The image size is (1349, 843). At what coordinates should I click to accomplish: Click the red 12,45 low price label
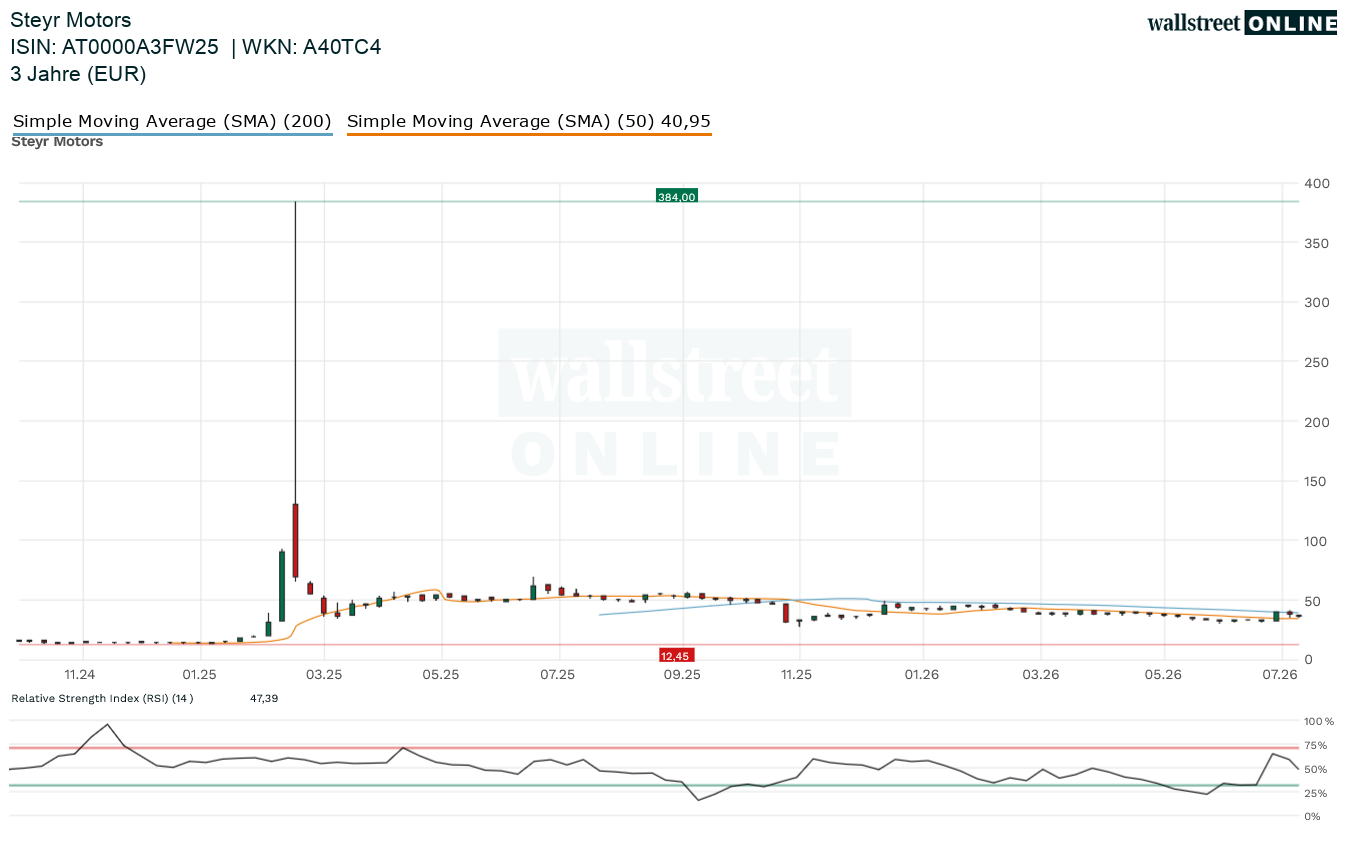point(675,655)
